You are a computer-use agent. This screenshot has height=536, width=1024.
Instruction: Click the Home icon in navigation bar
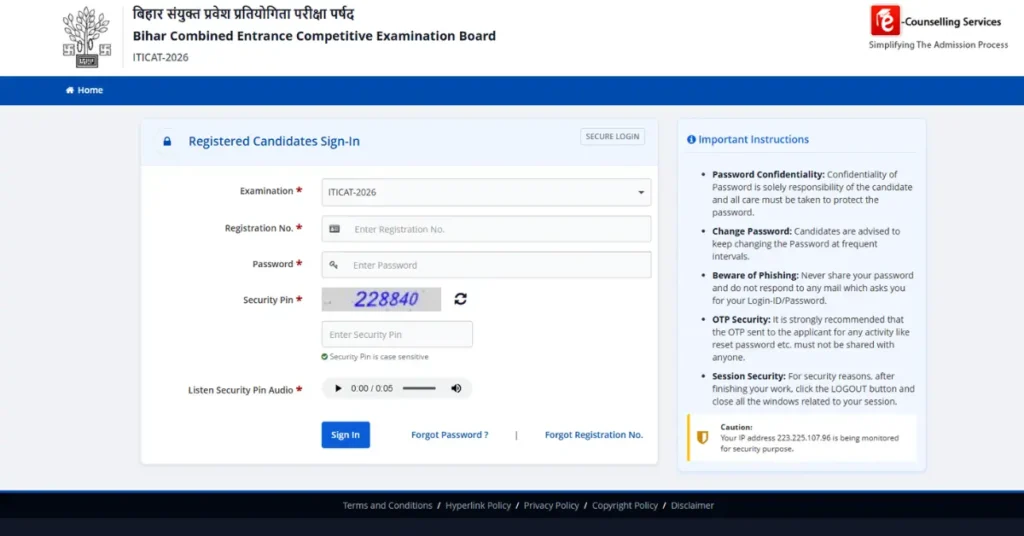point(70,90)
